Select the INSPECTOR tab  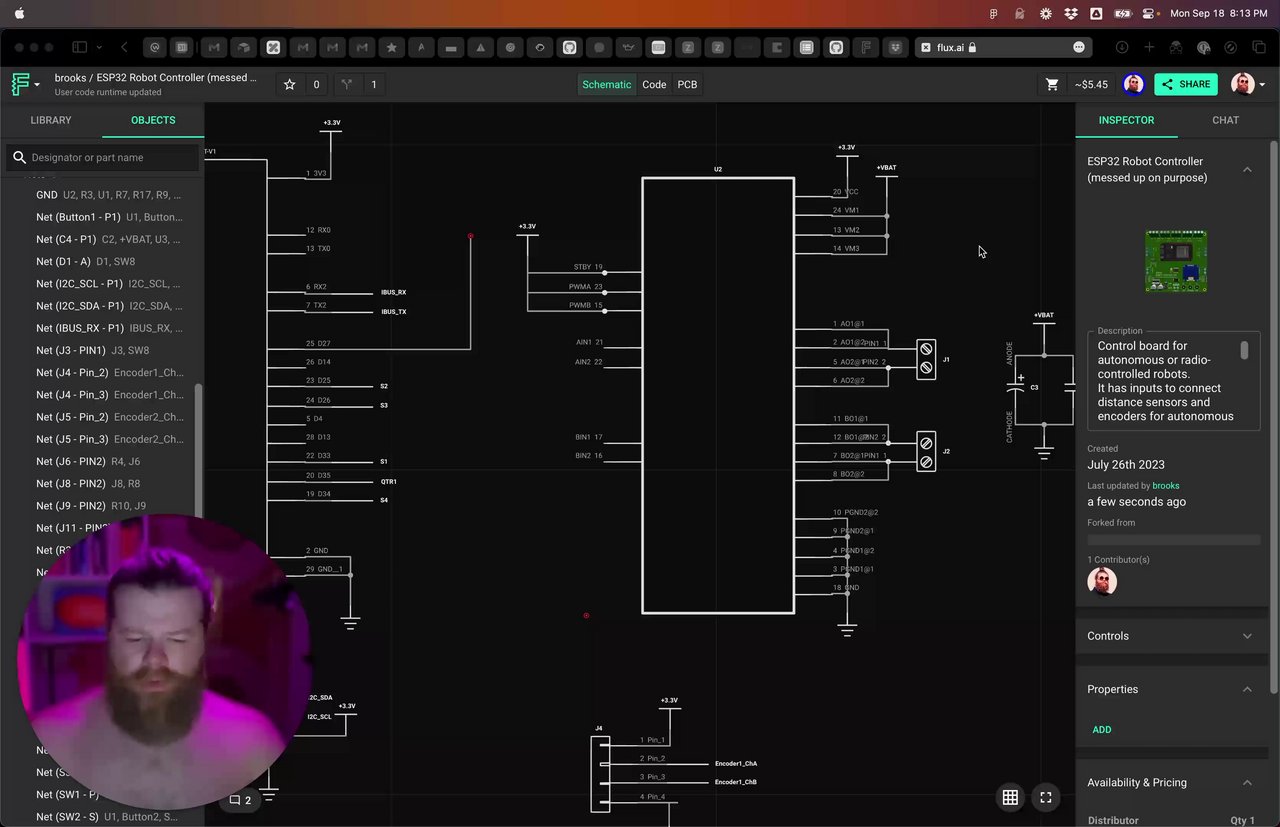(x=1126, y=120)
